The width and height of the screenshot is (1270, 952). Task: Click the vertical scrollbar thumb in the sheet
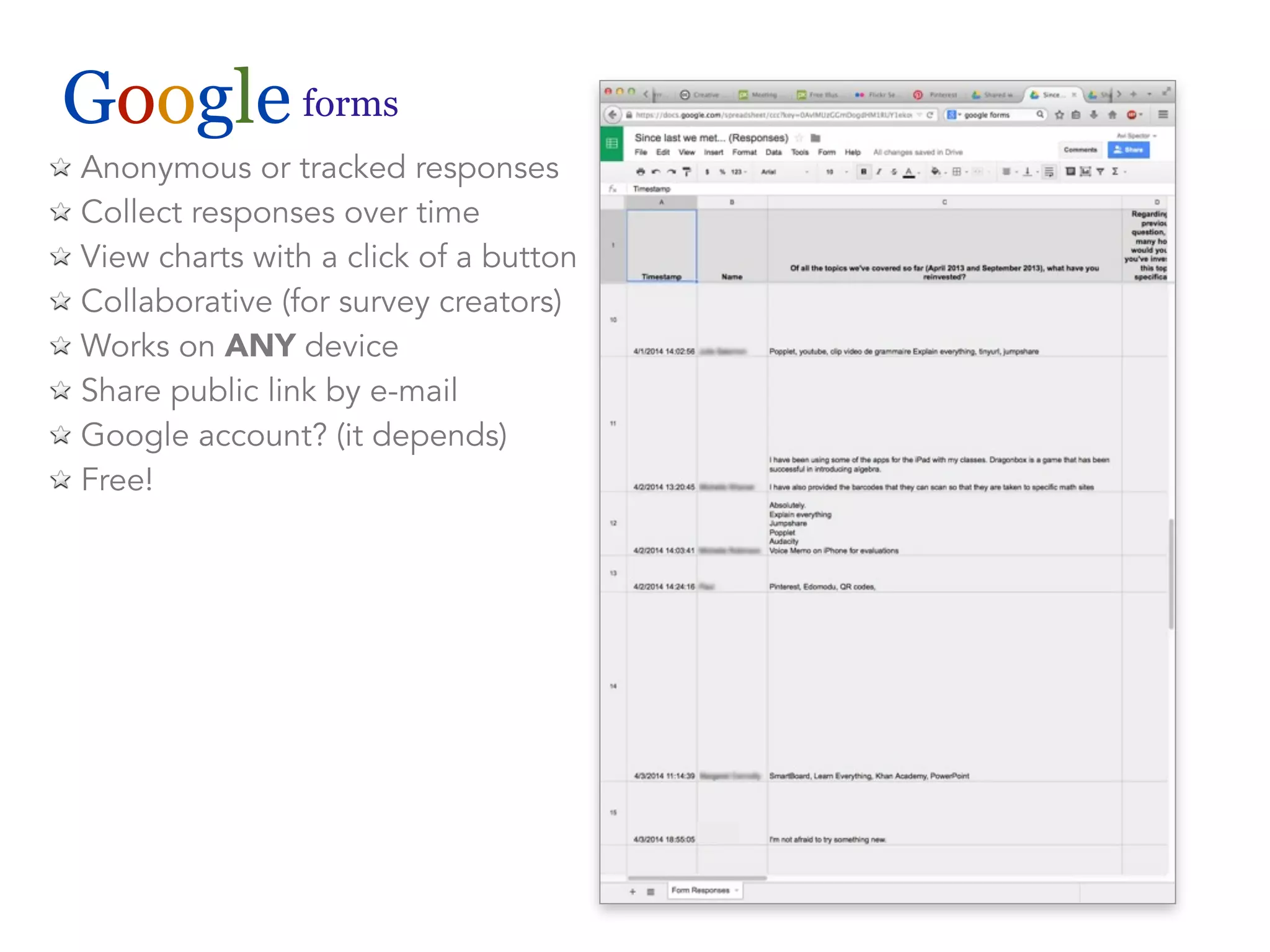pos(1171,574)
